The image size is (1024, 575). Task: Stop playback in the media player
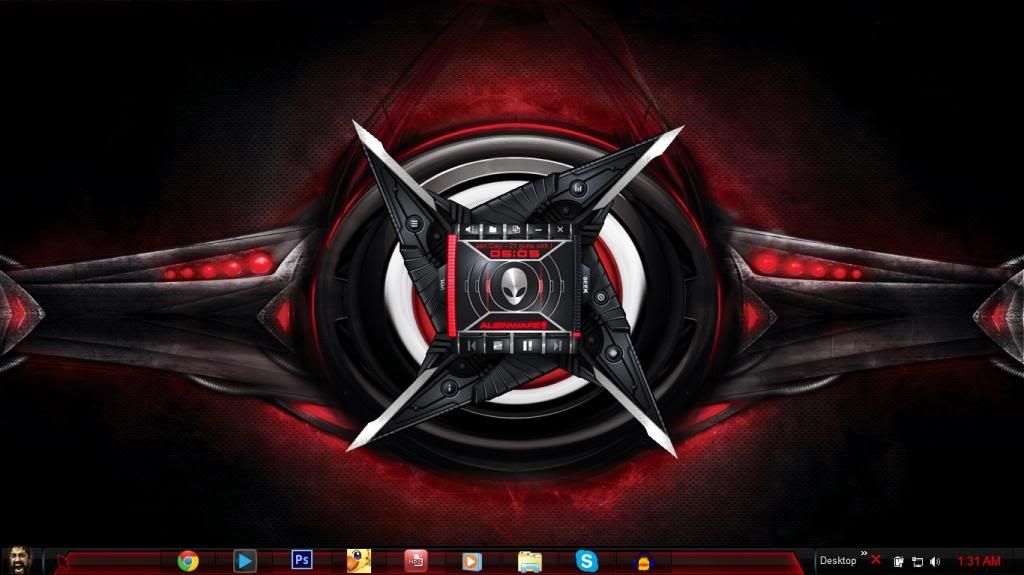[498, 345]
